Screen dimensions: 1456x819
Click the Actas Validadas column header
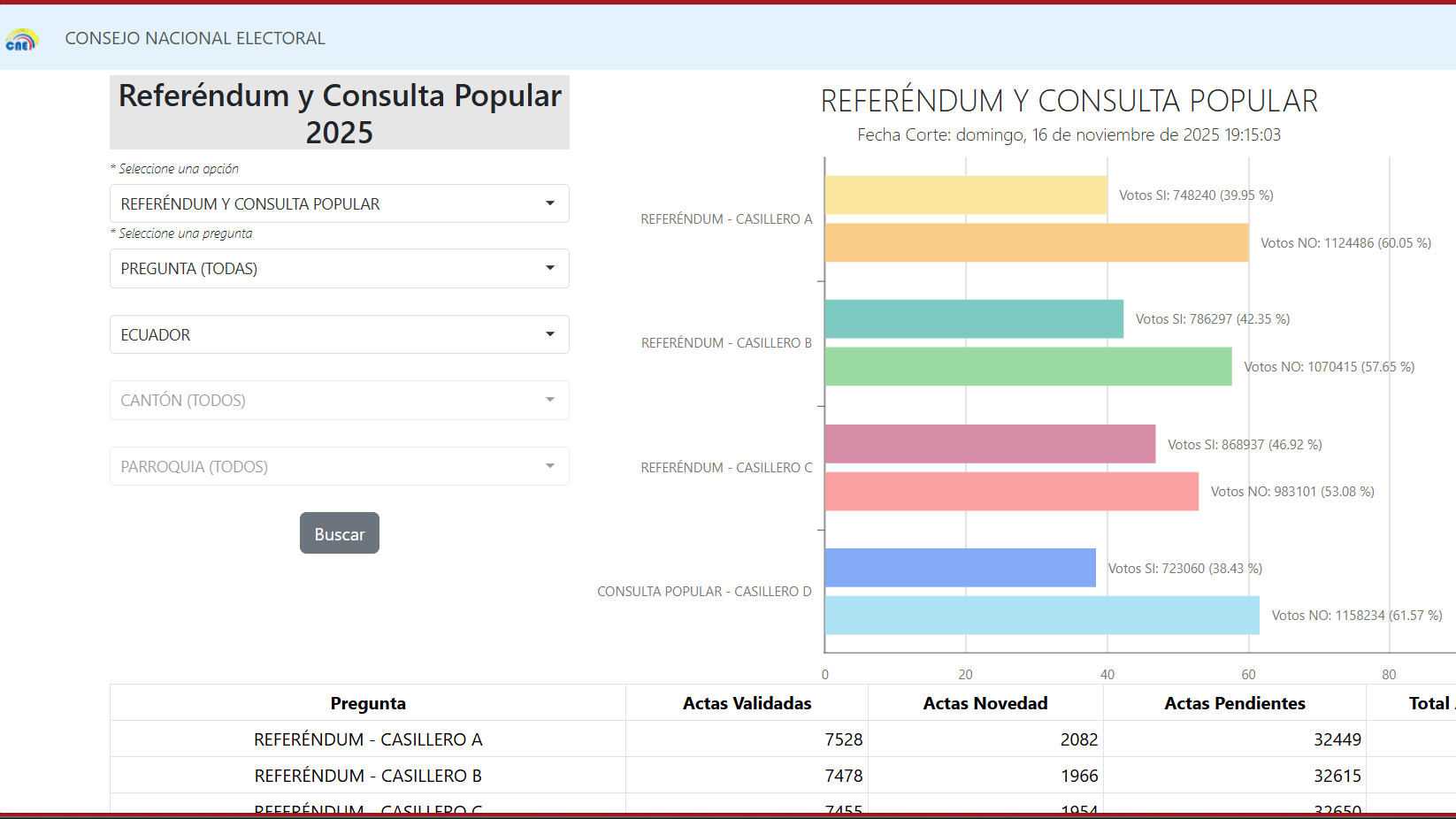pos(747,703)
